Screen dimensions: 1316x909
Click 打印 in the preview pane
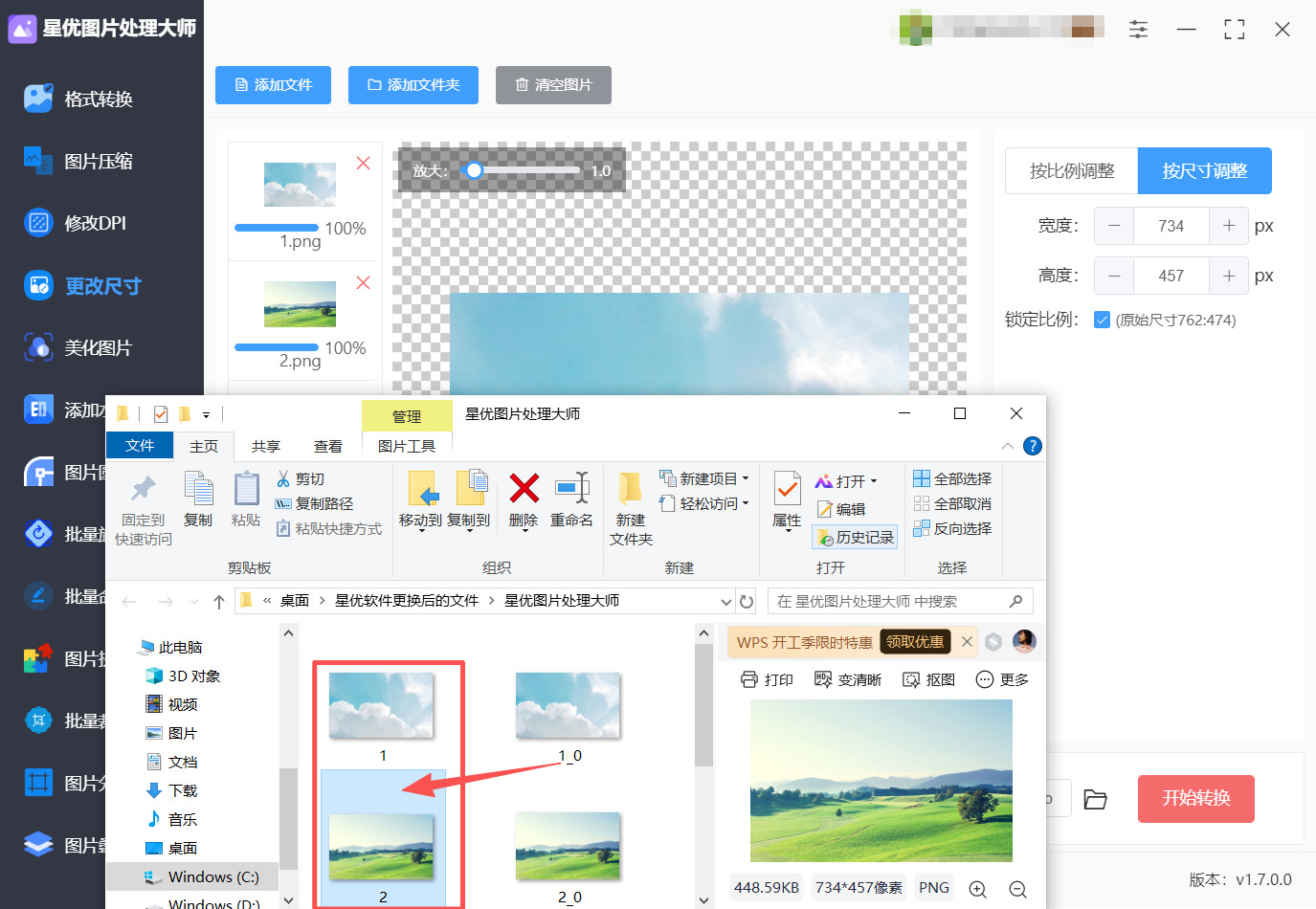click(768, 679)
